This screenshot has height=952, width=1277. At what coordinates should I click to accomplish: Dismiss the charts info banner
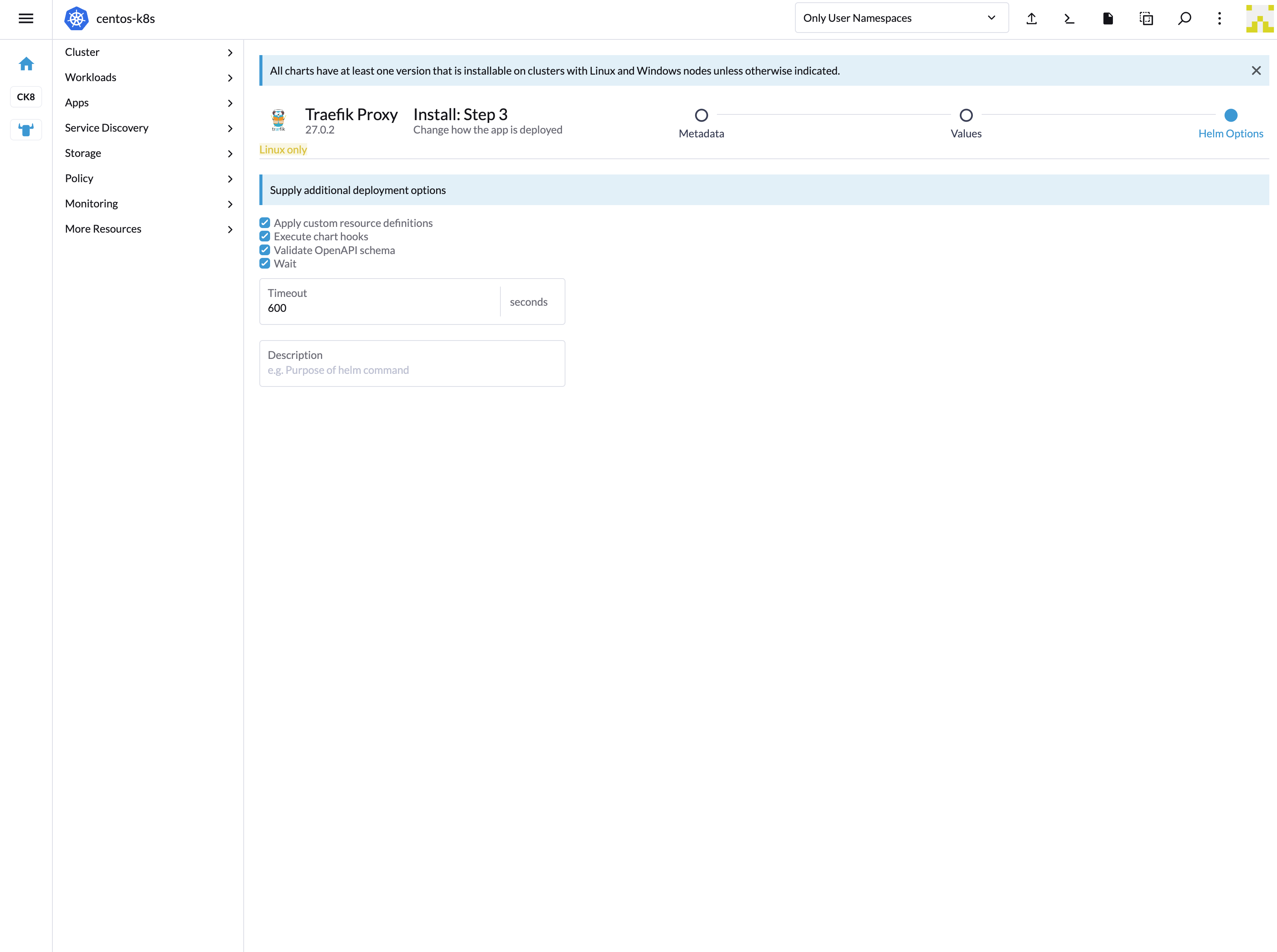pyautogui.click(x=1256, y=70)
